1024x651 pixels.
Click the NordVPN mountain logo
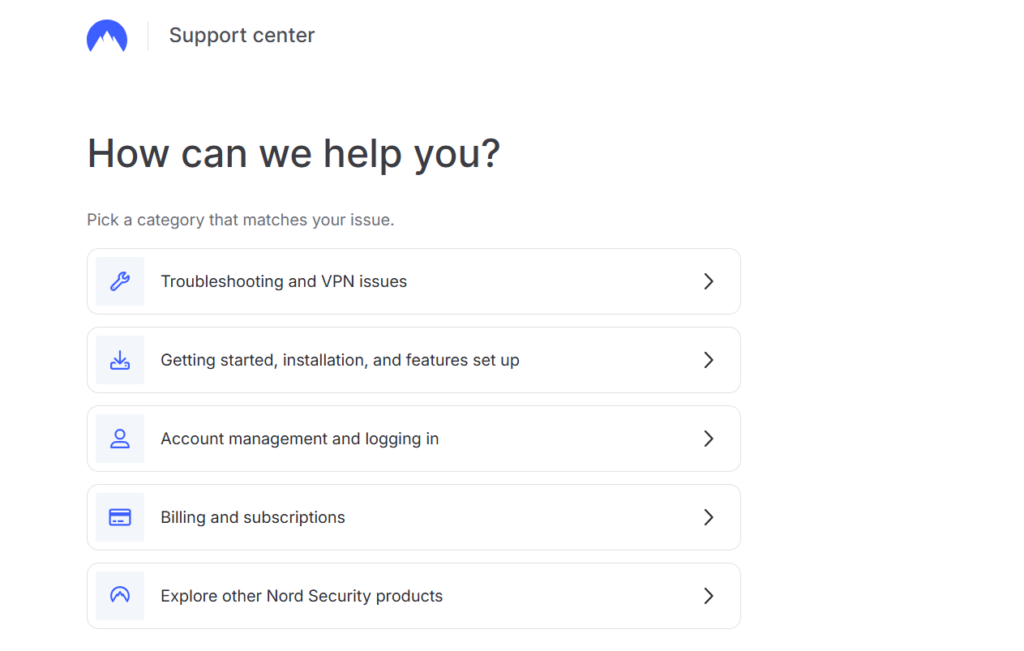107,36
